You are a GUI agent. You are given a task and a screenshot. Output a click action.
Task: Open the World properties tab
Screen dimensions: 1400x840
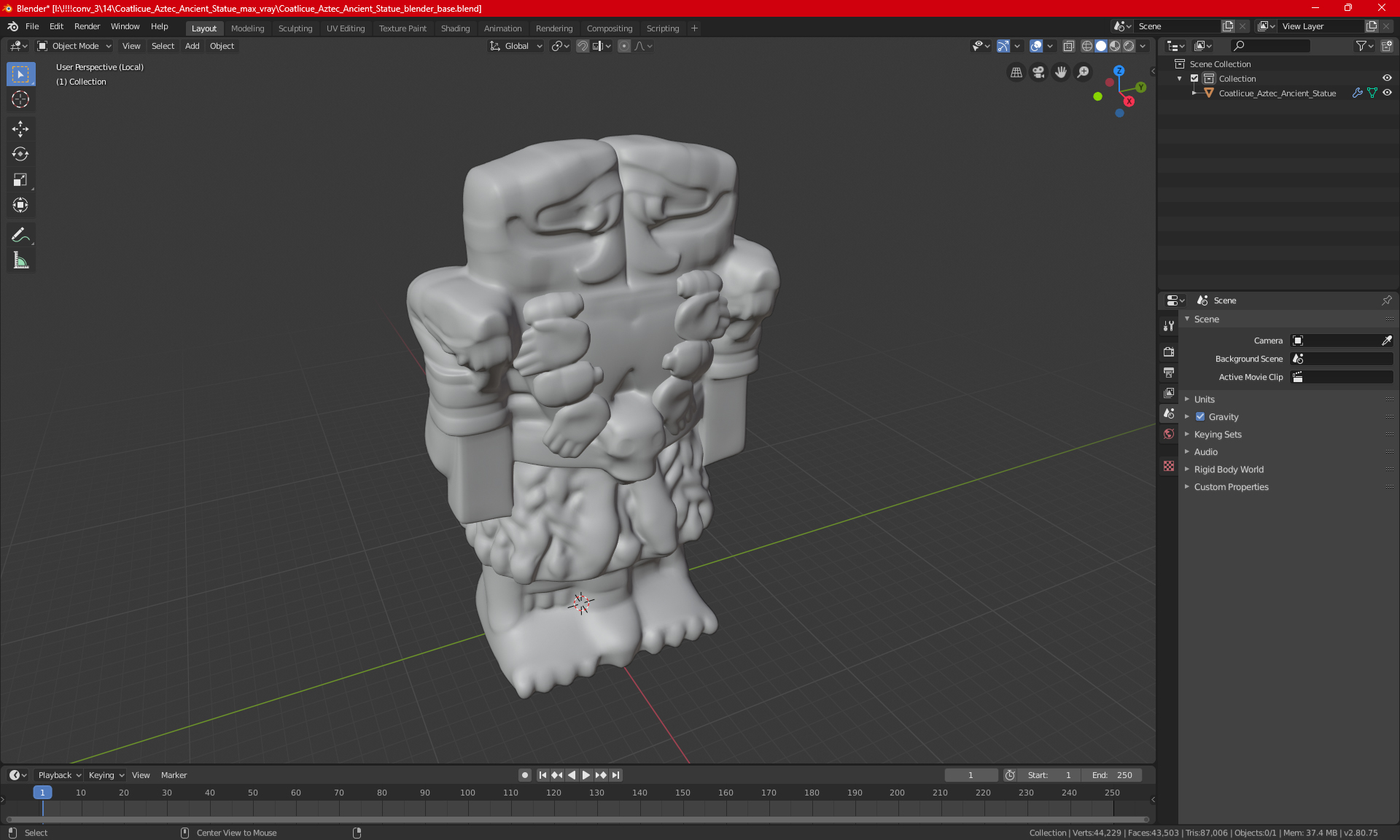[x=1169, y=434]
